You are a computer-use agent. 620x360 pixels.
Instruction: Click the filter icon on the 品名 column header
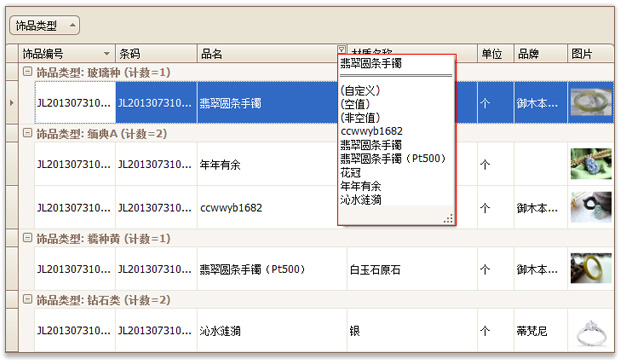[x=342, y=49]
